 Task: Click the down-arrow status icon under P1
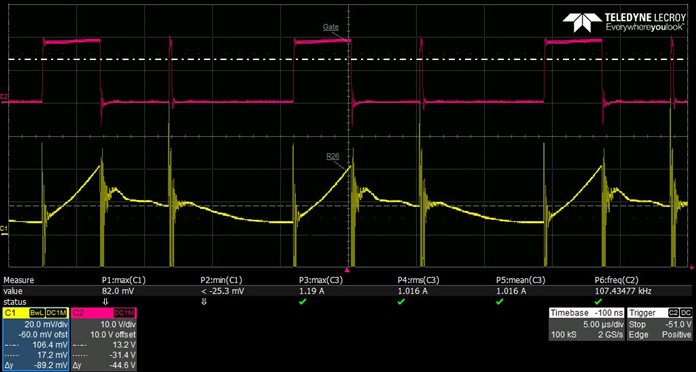(x=105, y=302)
